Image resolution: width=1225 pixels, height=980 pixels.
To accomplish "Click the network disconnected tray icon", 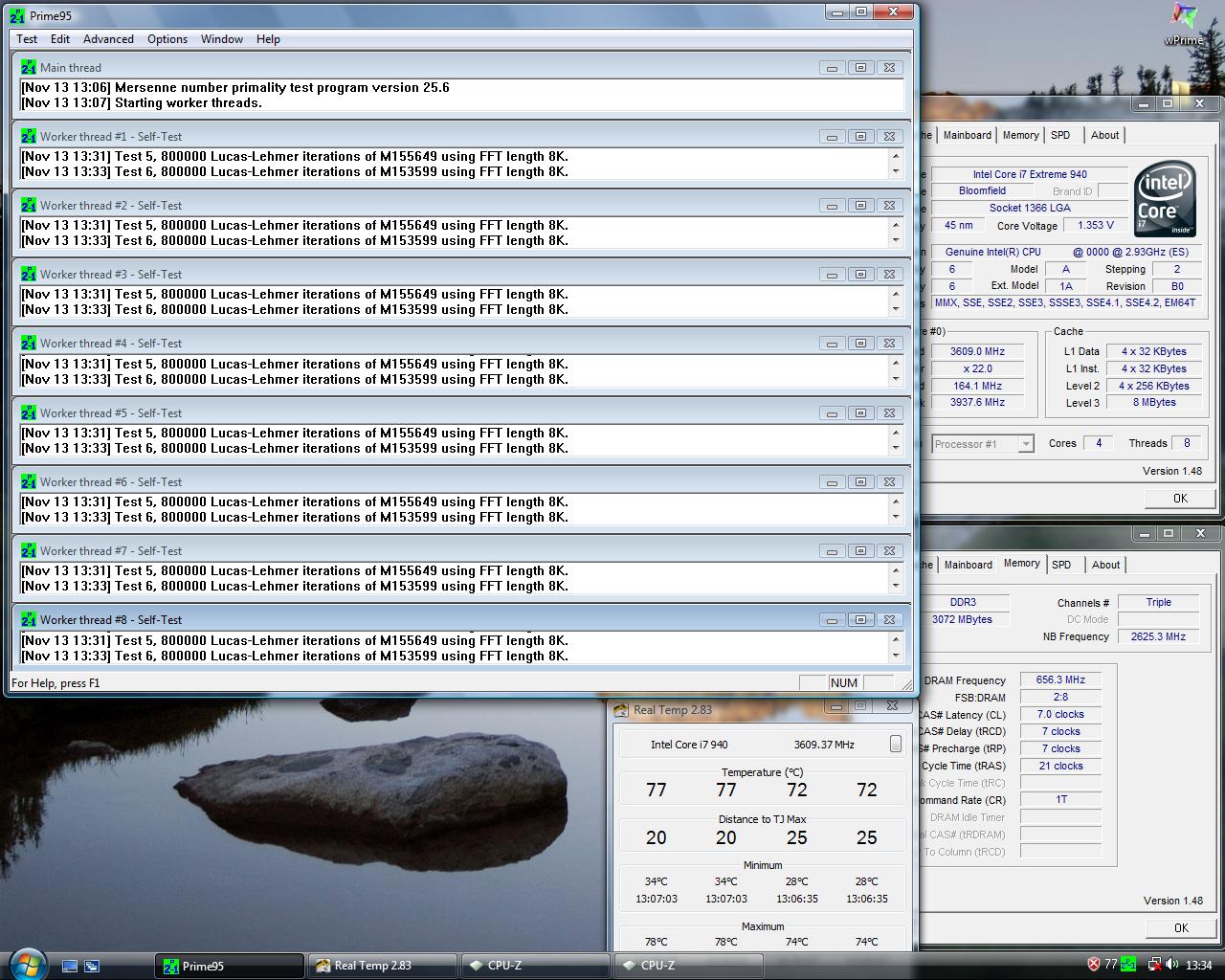I will (1155, 965).
